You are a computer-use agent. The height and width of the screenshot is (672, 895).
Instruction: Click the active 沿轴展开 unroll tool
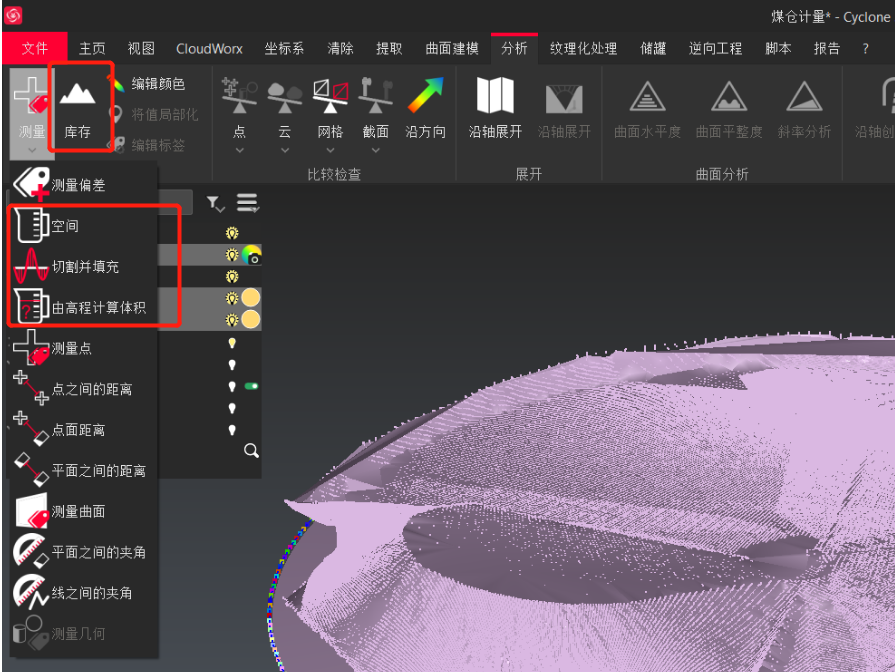click(495, 107)
